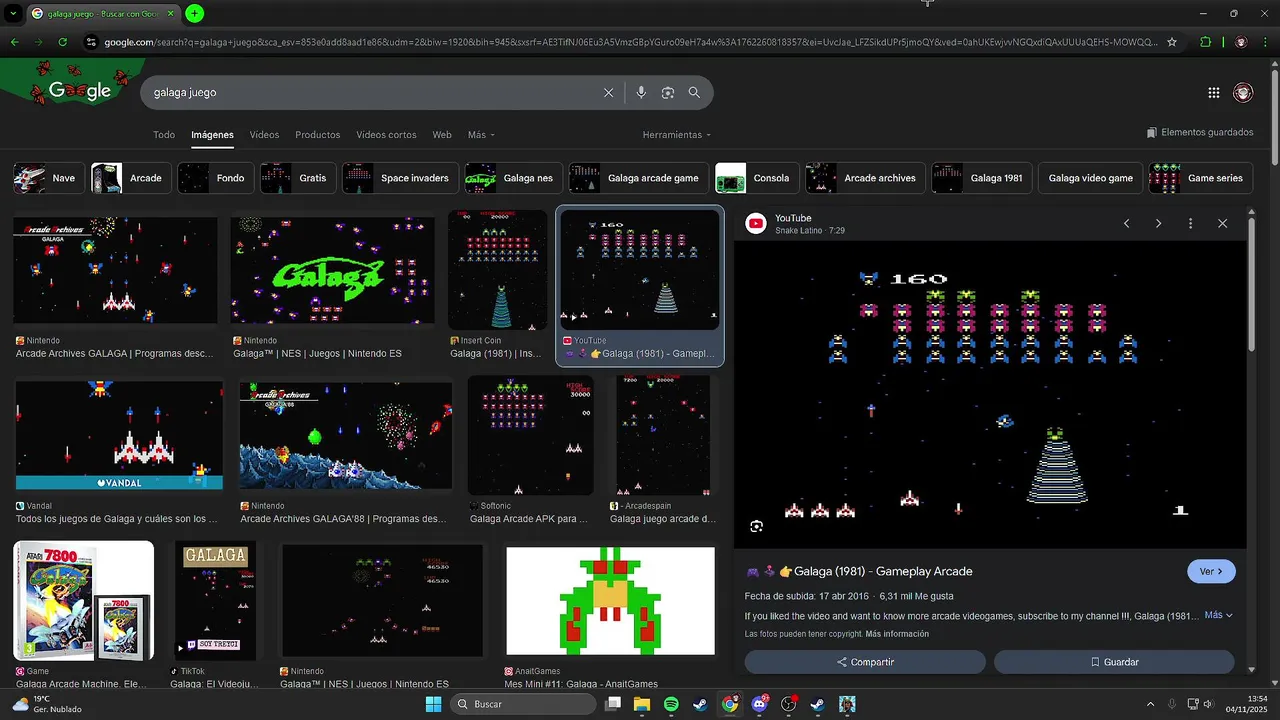Open three-dot options in preview panel
1280x720 pixels.
[1190, 224]
